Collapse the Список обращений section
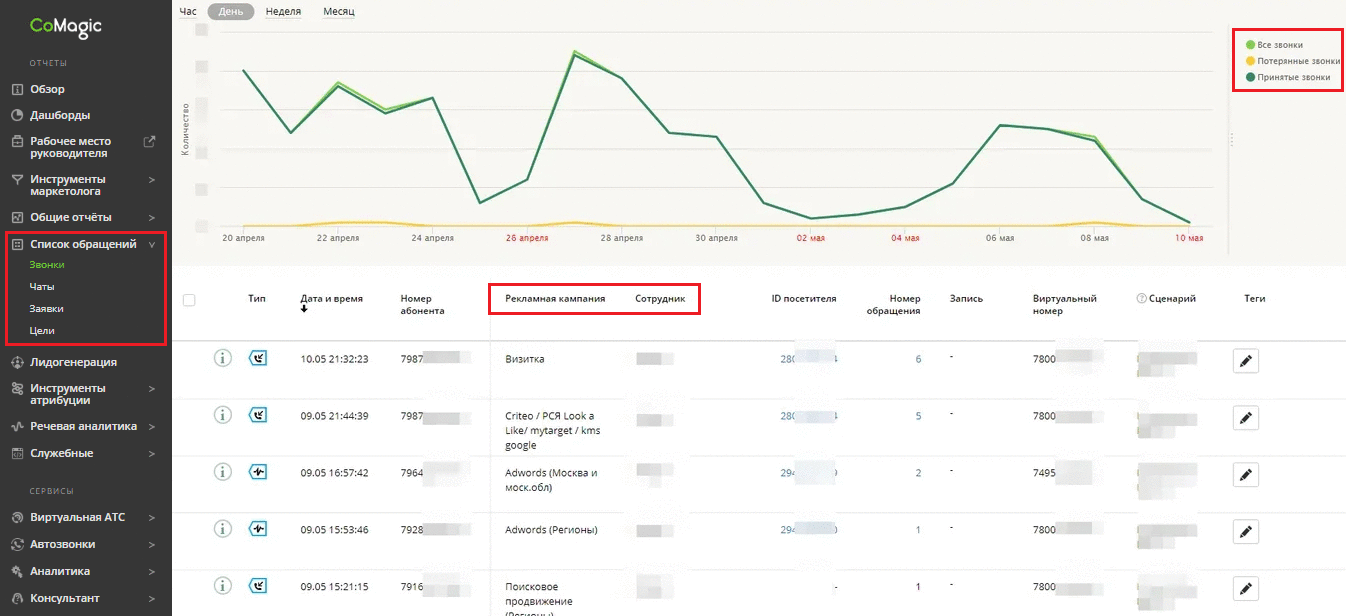The height and width of the screenshot is (616, 1346). tap(151, 244)
